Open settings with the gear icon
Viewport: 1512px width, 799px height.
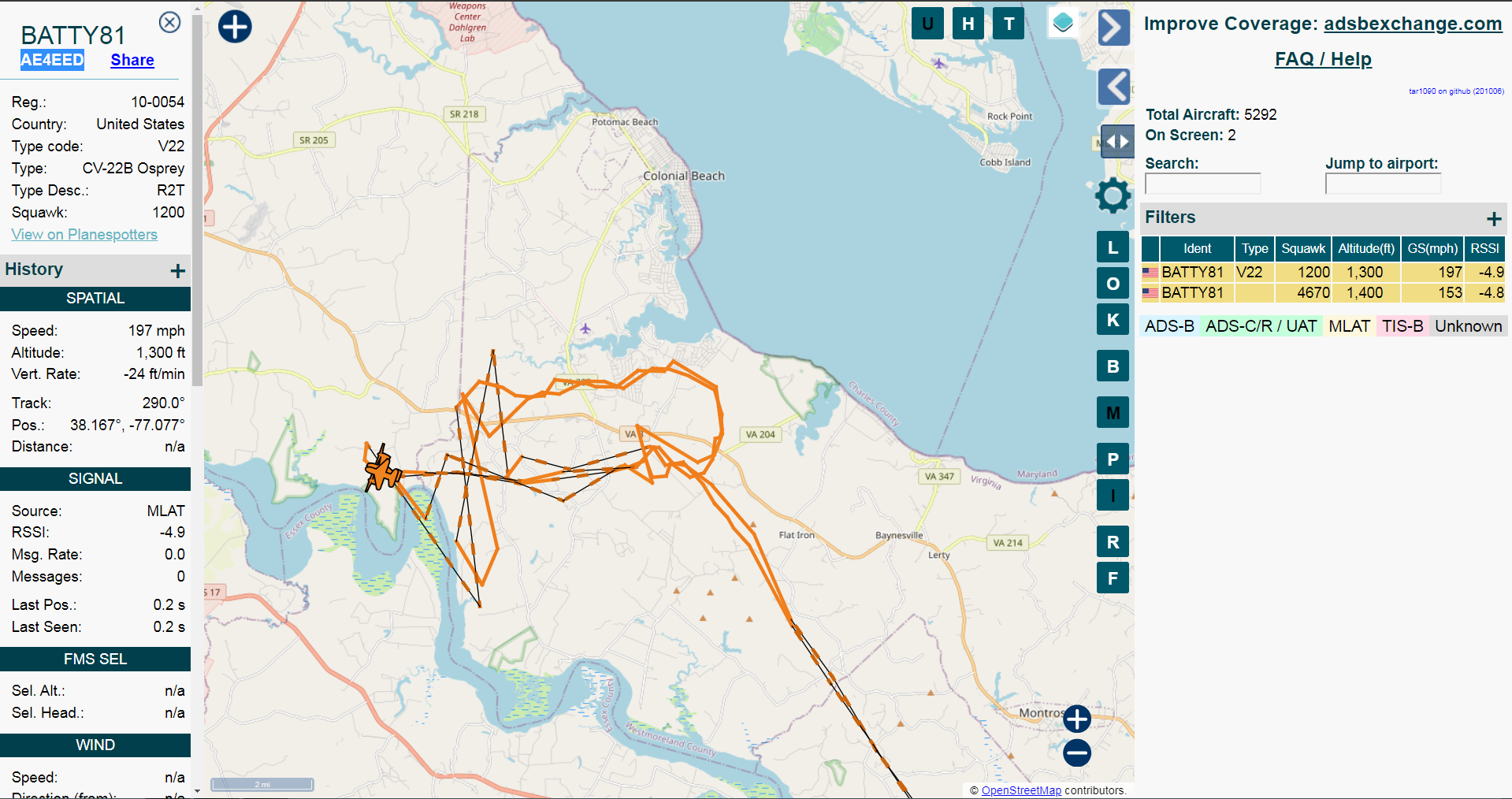click(1113, 195)
